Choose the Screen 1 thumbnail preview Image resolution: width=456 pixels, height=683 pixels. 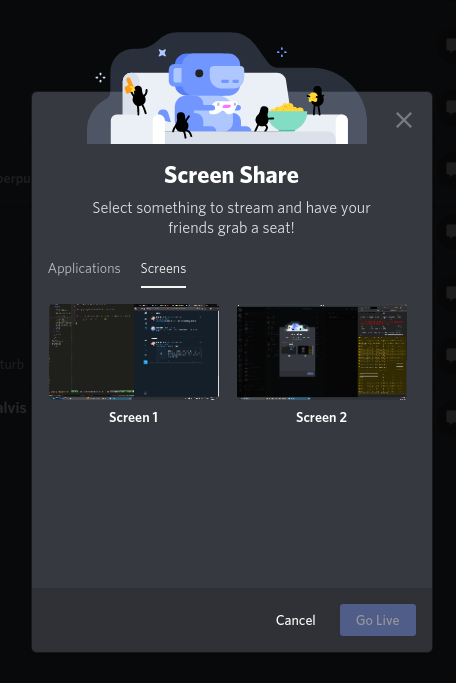click(134, 352)
